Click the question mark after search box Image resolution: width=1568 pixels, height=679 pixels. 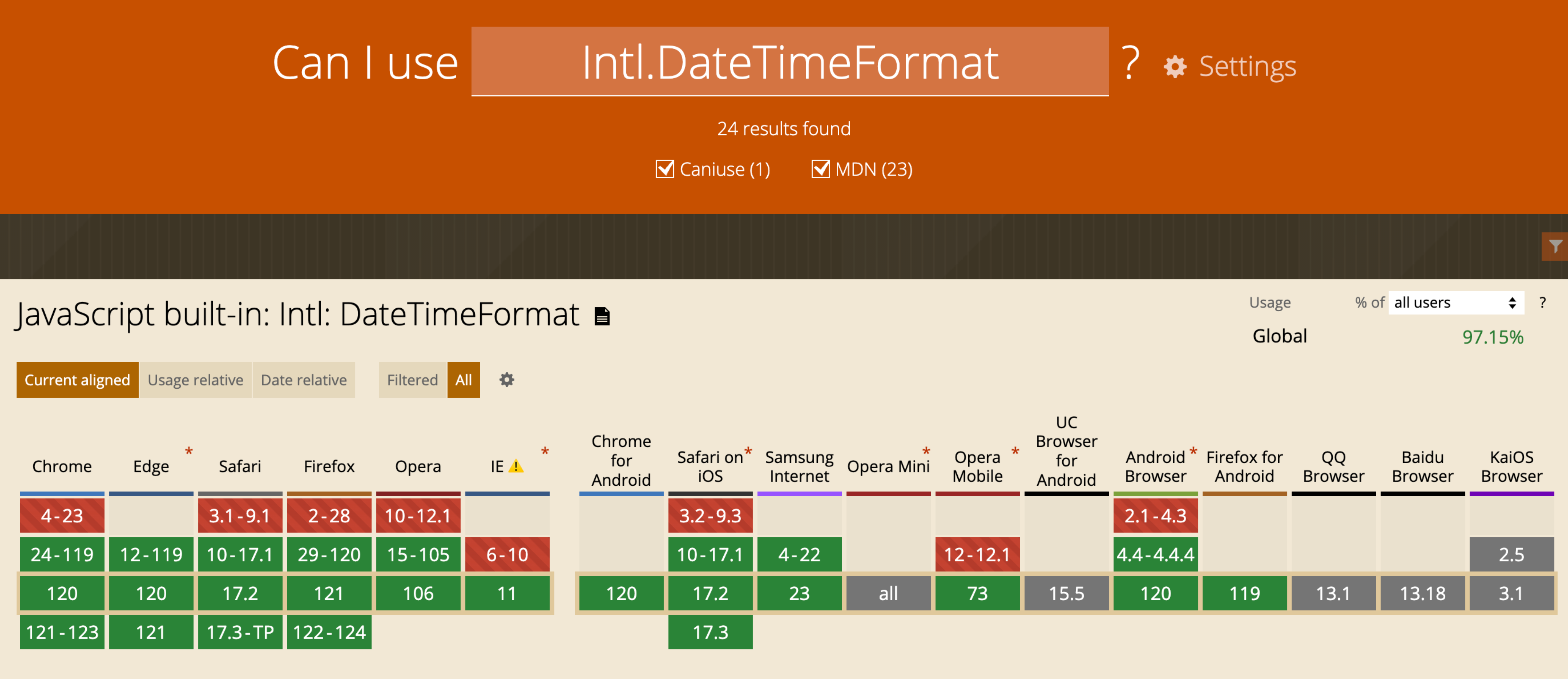(x=1130, y=63)
